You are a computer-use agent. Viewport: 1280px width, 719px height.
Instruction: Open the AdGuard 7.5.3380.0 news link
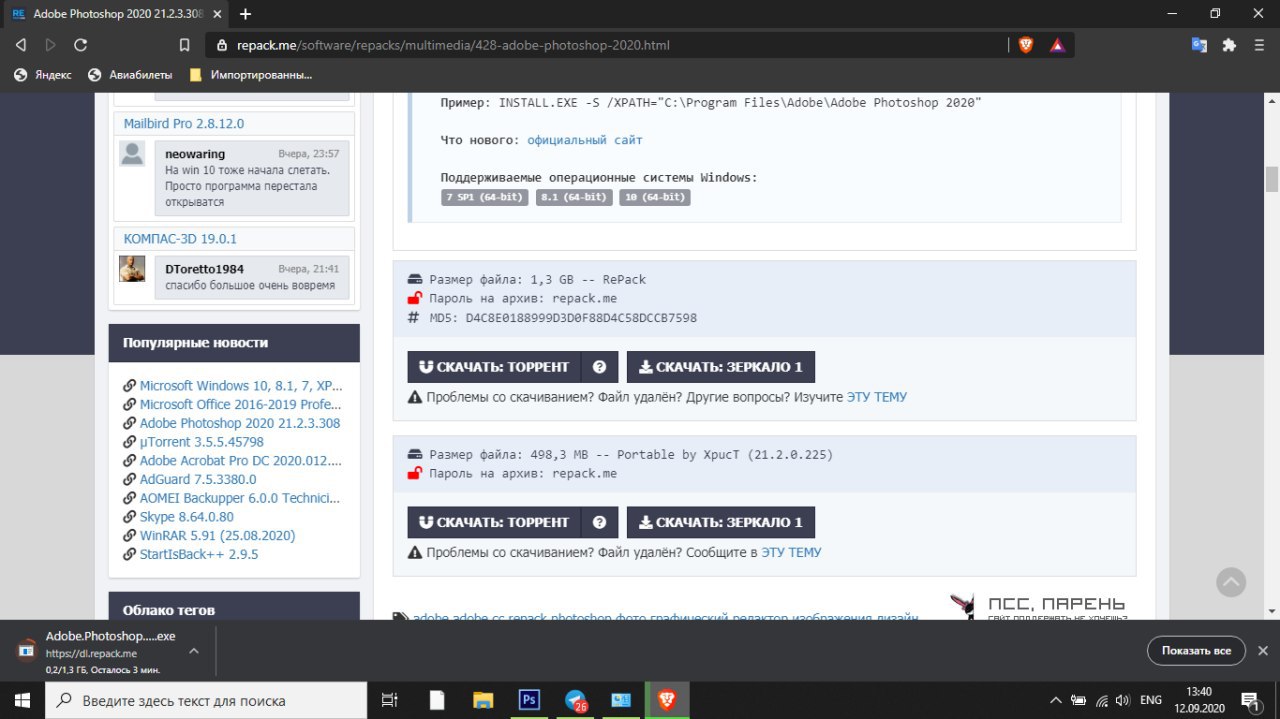point(199,479)
